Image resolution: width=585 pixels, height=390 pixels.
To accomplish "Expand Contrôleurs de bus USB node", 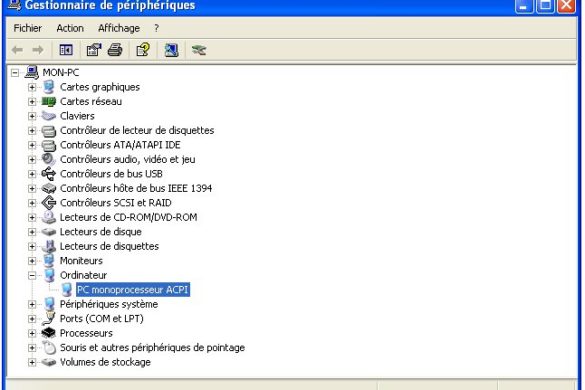I will tap(32, 174).
